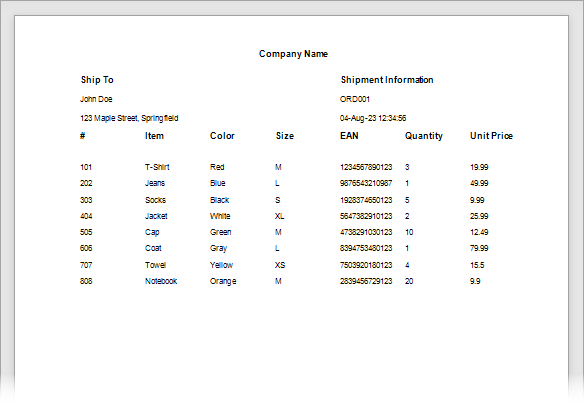Viewport: 584px width, 404px height.
Task: Click EAN 8394753480123
Action: click(366, 248)
